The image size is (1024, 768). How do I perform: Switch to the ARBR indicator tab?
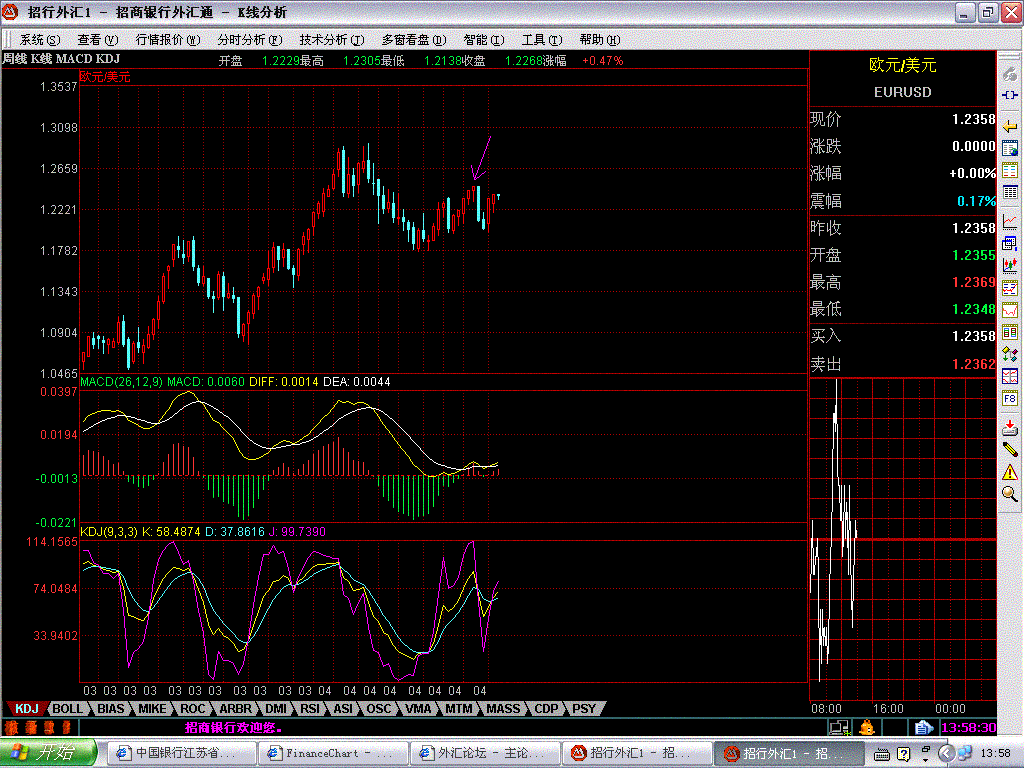[235, 709]
